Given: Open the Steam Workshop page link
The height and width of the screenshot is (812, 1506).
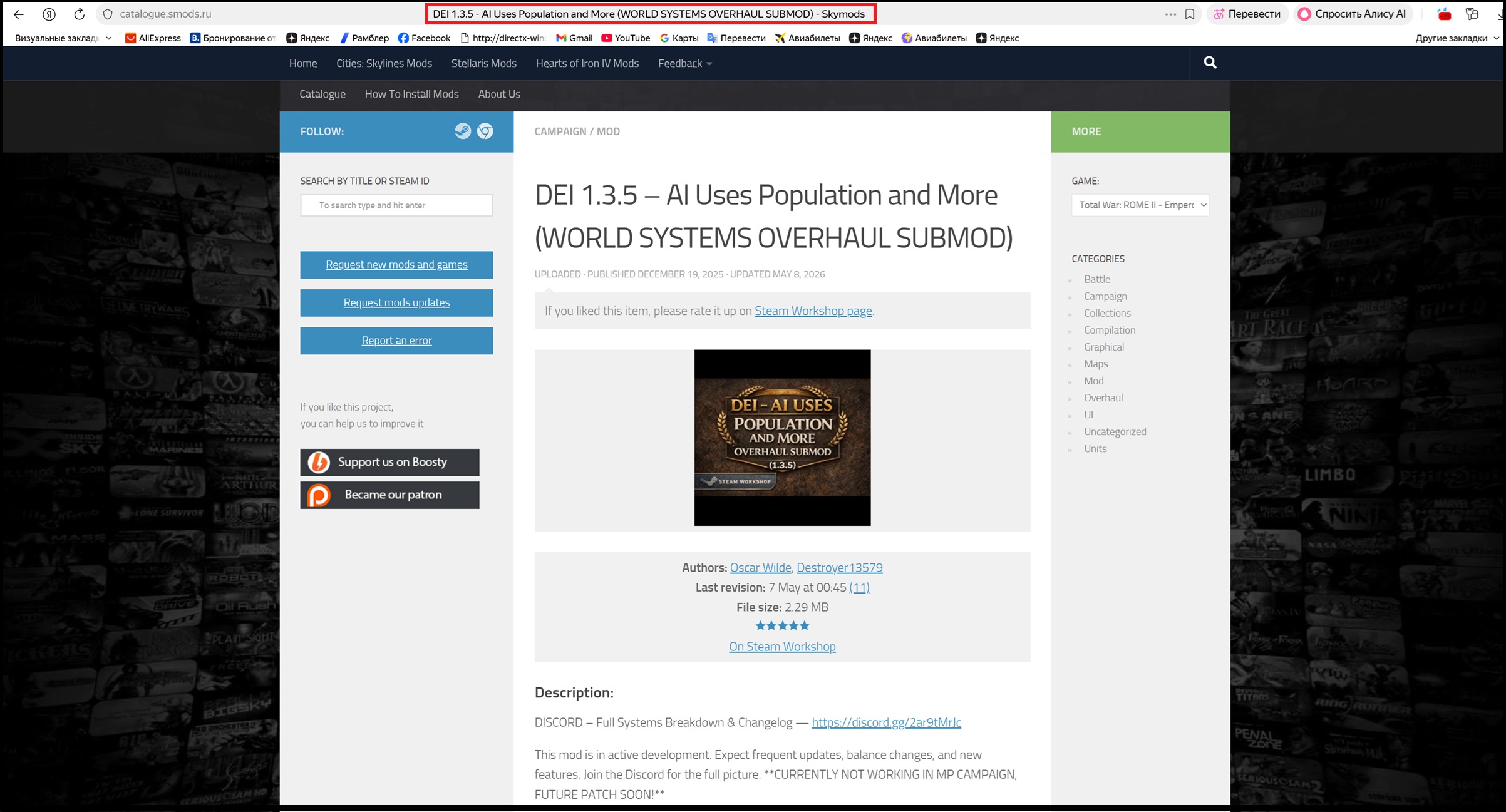Looking at the screenshot, I should point(813,311).
